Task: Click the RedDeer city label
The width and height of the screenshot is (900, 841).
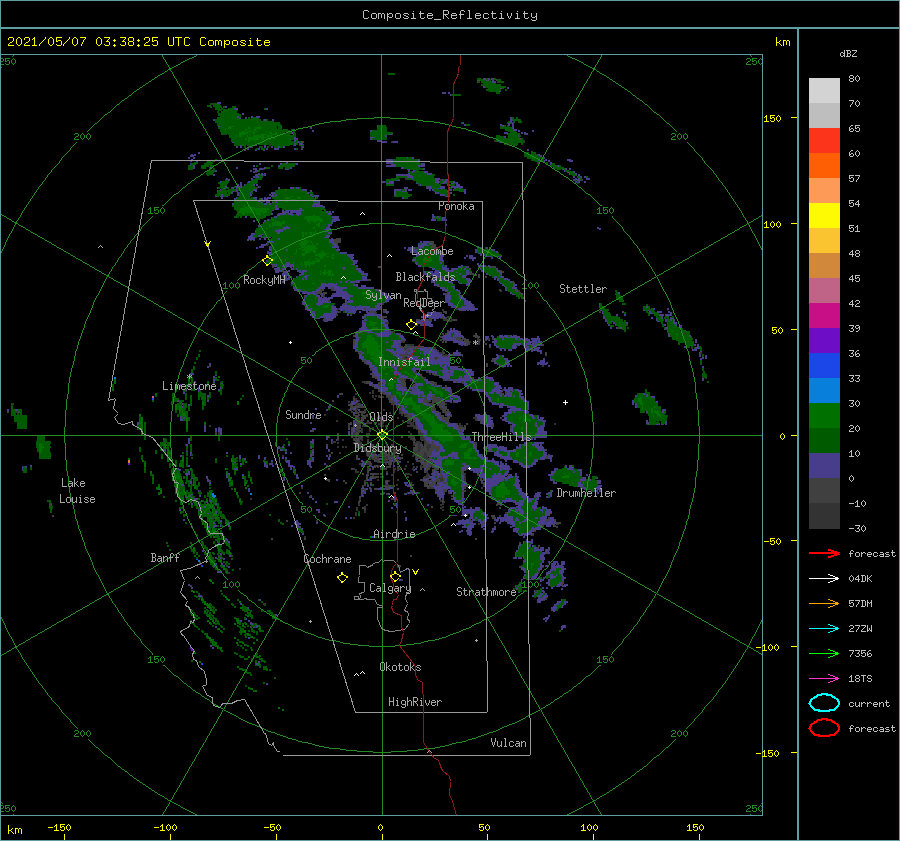Action: tap(424, 303)
